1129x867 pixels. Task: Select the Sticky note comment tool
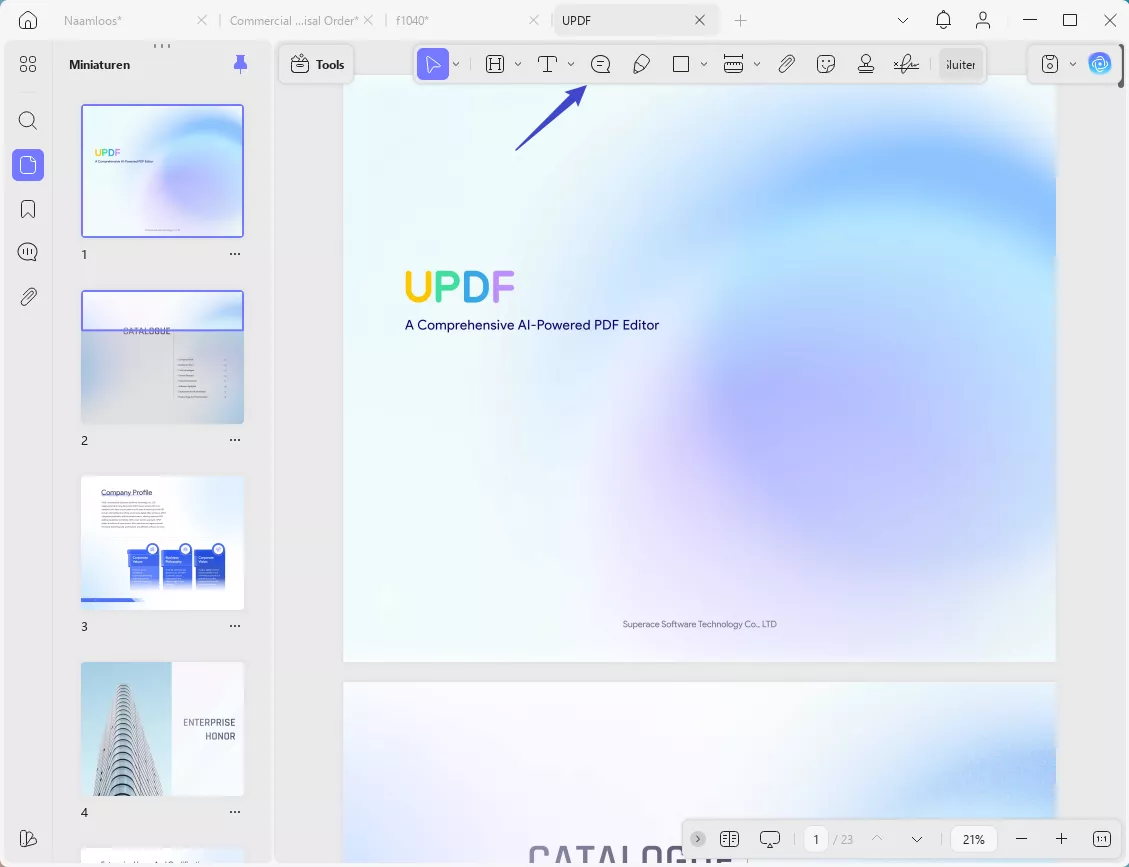[x=601, y=64]
